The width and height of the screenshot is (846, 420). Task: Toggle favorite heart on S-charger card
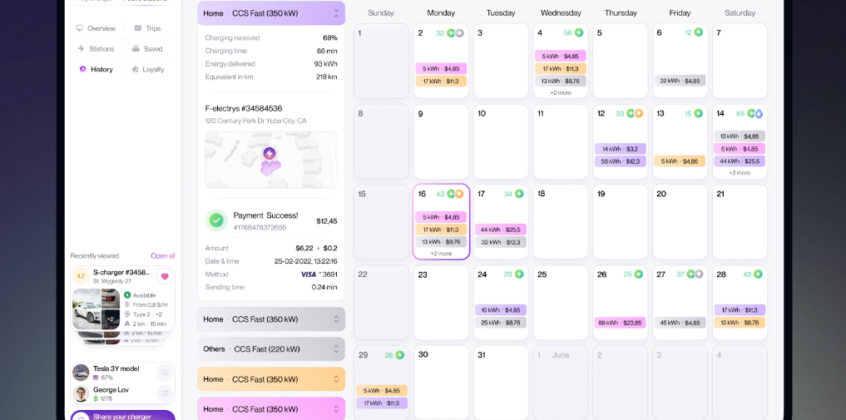pyautogui.click(x=165, y=275)
